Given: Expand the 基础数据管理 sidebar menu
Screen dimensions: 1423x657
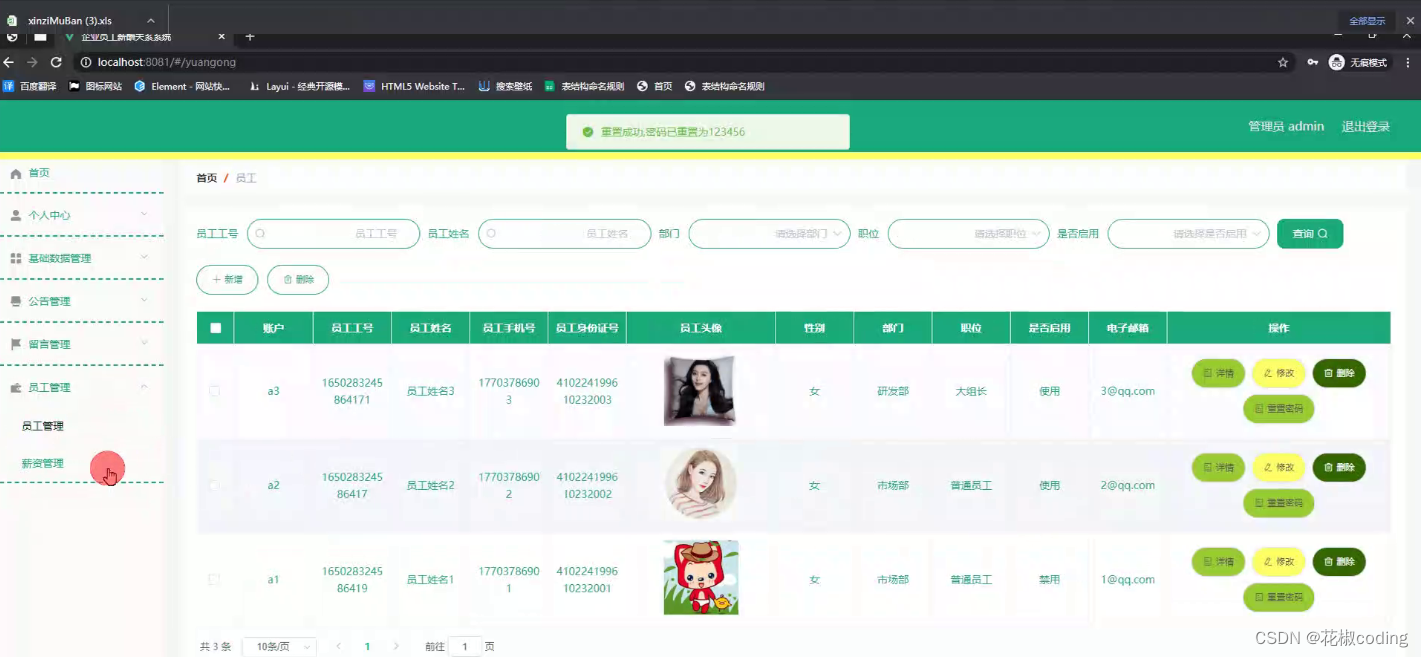Looking at the screenshot, I should (x=80, y=258).
